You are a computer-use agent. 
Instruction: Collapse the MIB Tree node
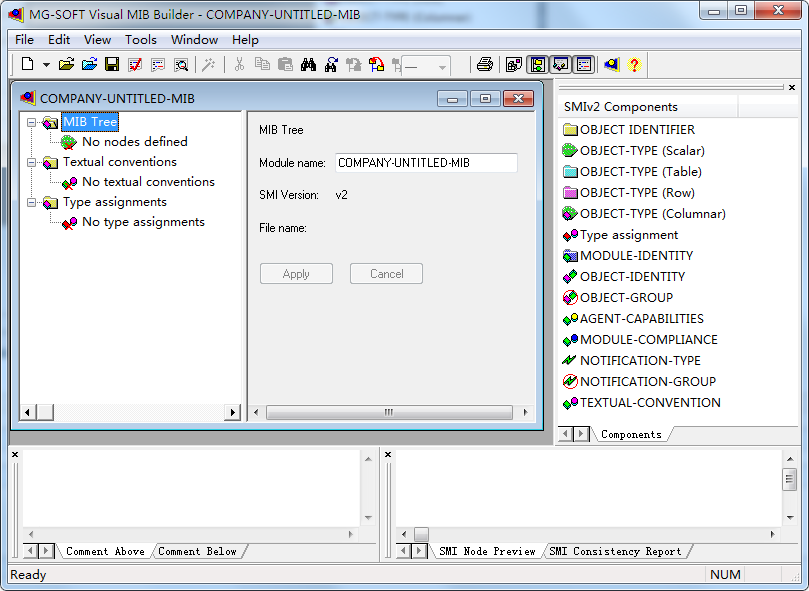[30, 123]
